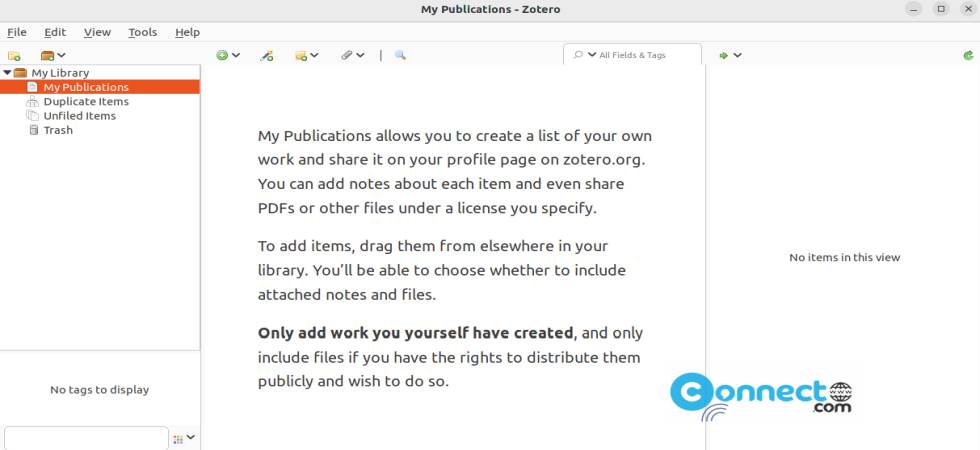Open the search mode dropdown arrow
The image size is (980, 450).
click(x=592, y=55)
